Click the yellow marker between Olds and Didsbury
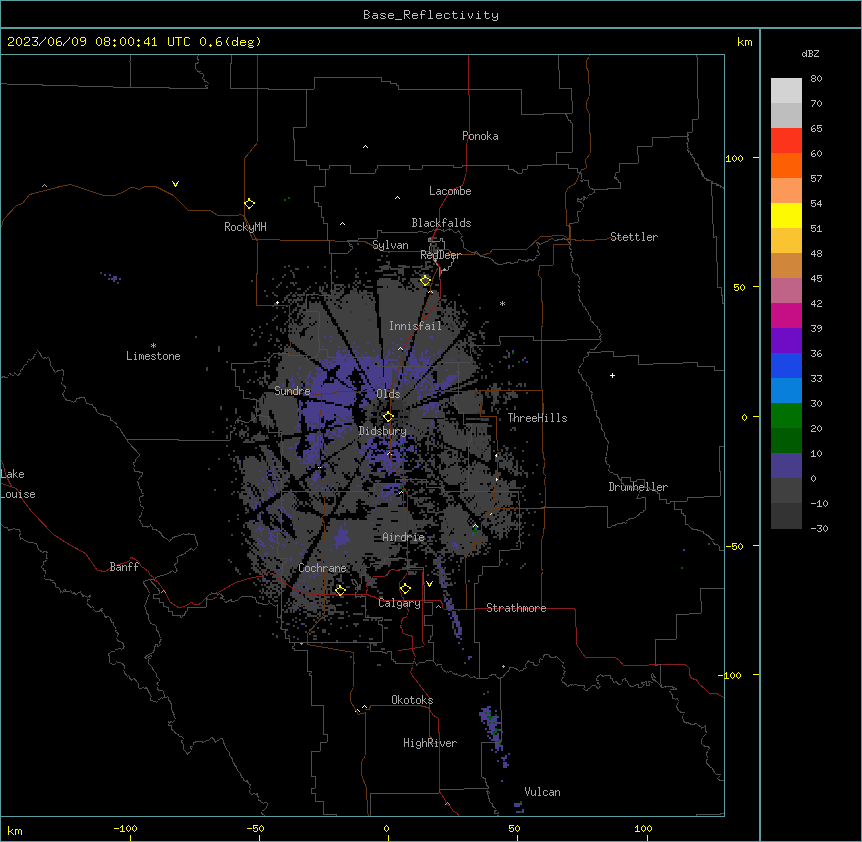The width and height of the screenshot is (862, 842). (x=388, y=417)
